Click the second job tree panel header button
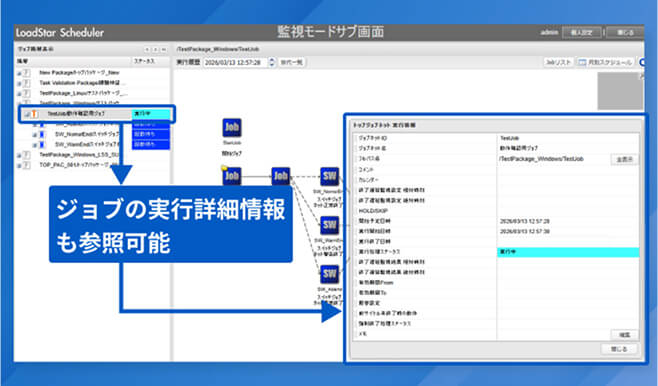The height and width of the screenshot is (386, 658). (x=155, y=50)
